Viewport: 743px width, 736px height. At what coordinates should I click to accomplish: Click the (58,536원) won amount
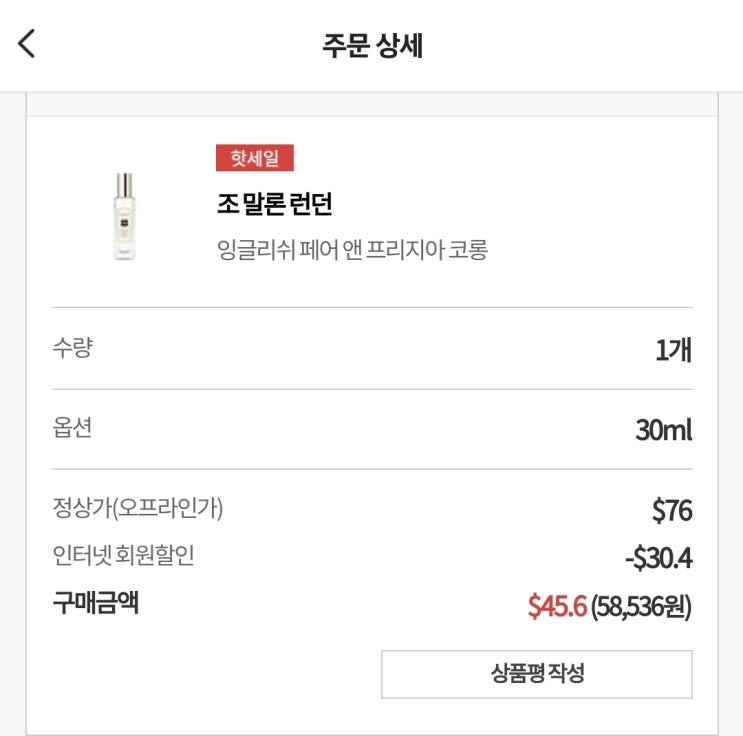641,606
